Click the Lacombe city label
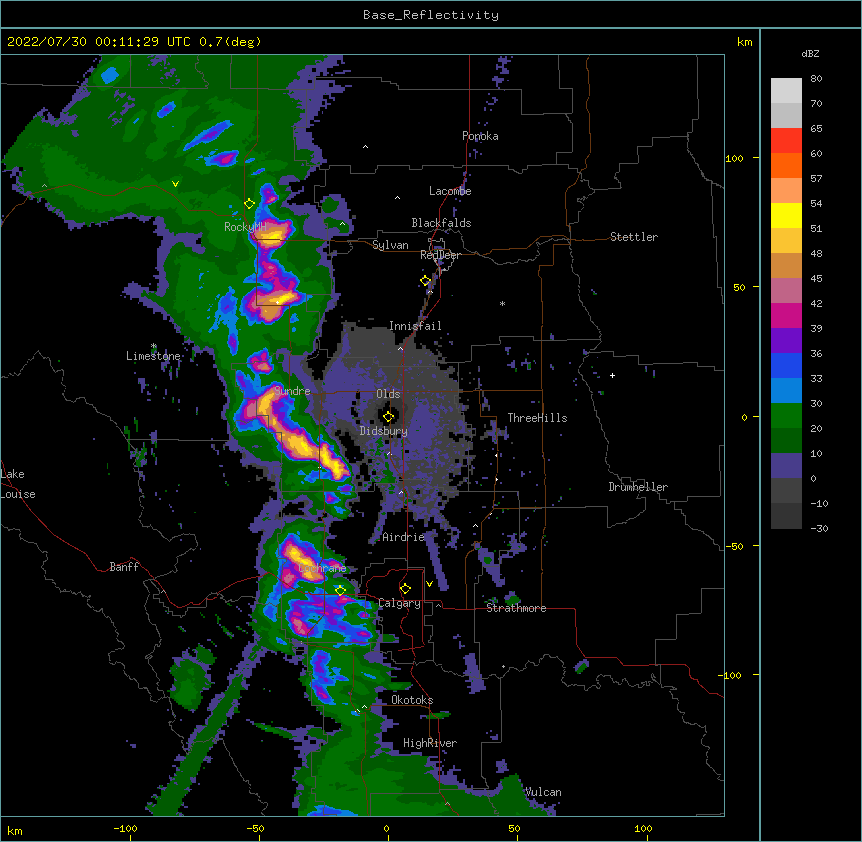The height and width of the screenshot is (842, 862). (450, 191)
